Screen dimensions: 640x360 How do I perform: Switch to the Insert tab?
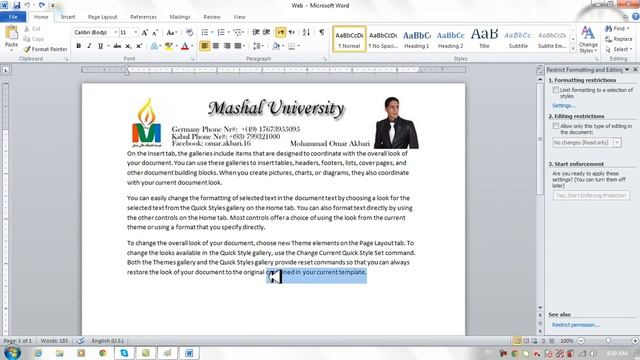[x=68, y=17]
